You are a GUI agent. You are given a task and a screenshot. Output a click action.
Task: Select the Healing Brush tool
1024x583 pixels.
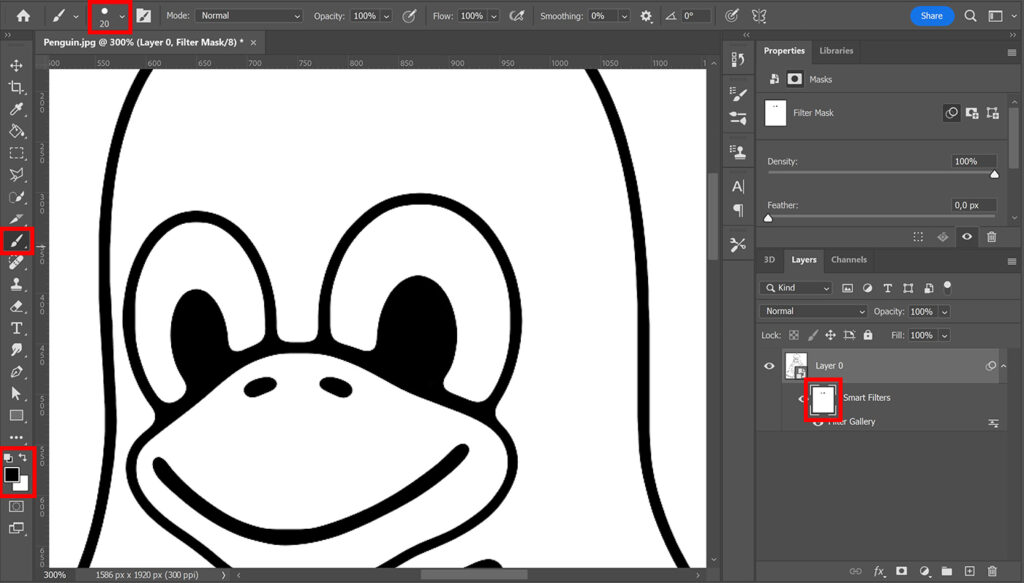(x=16, y=262)
